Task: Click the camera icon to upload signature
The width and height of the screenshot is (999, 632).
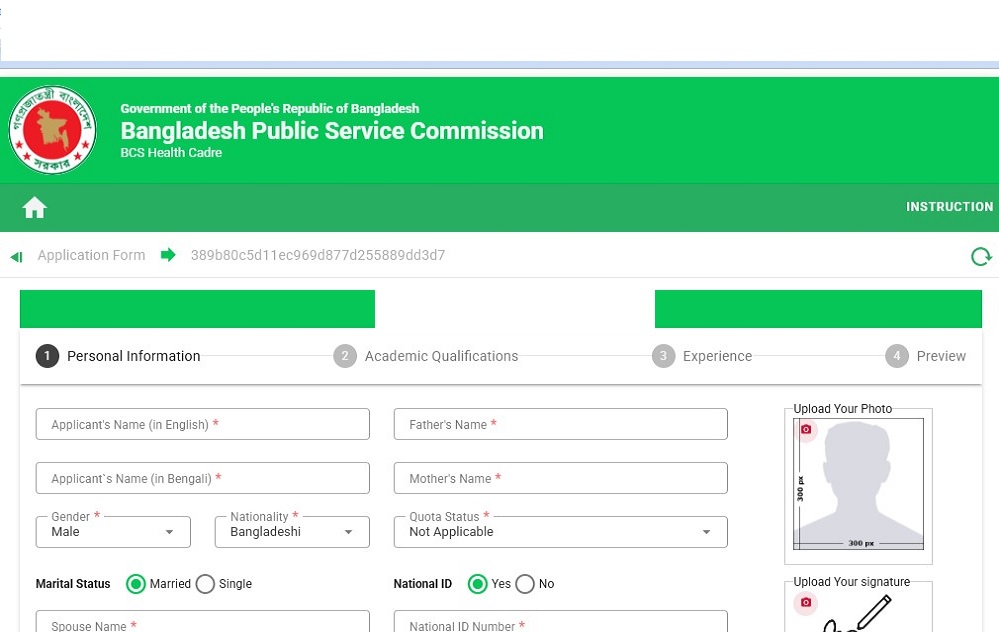Action: click(806, 603)
